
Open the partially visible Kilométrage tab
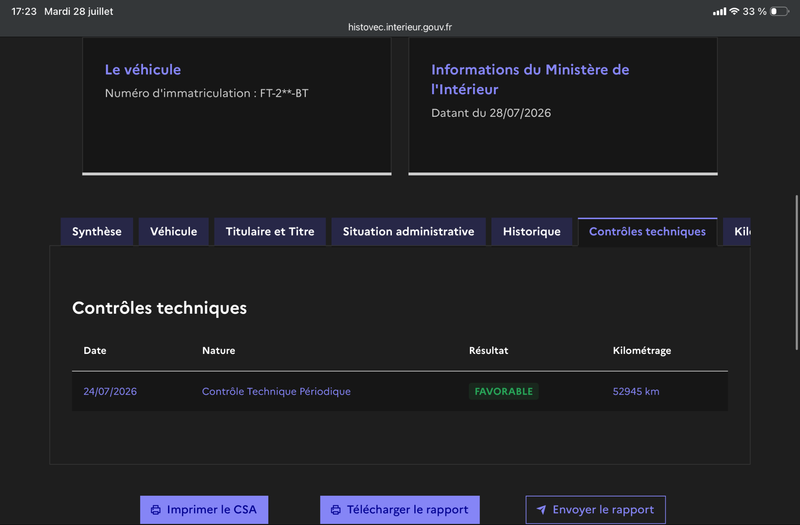click(737, 232)
